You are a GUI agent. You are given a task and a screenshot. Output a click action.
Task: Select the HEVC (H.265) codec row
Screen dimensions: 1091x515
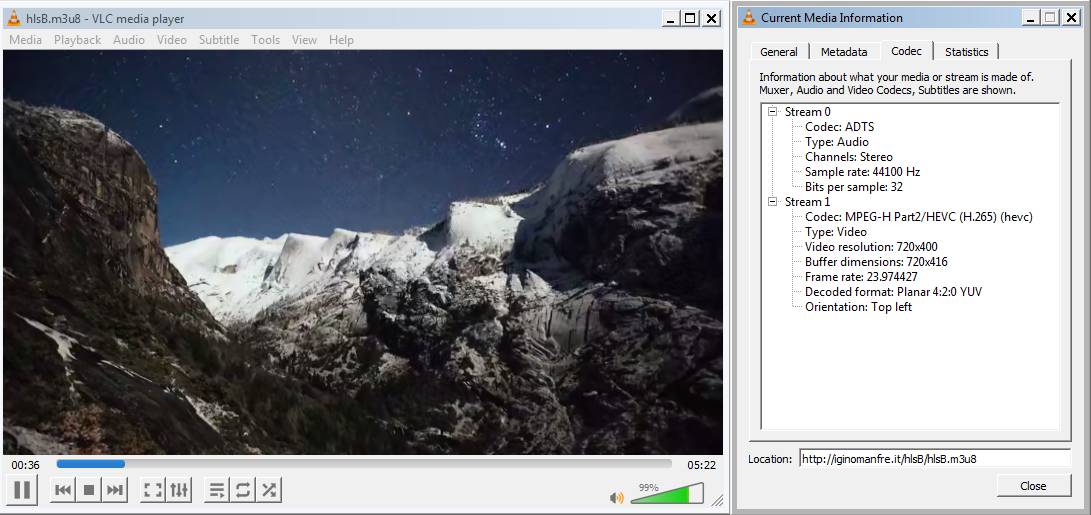point(918,217)
